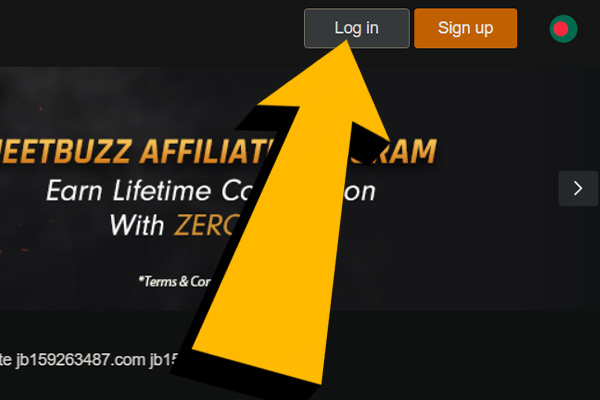
Task: Open the orange Sign up button
Action: pos(465,28)
